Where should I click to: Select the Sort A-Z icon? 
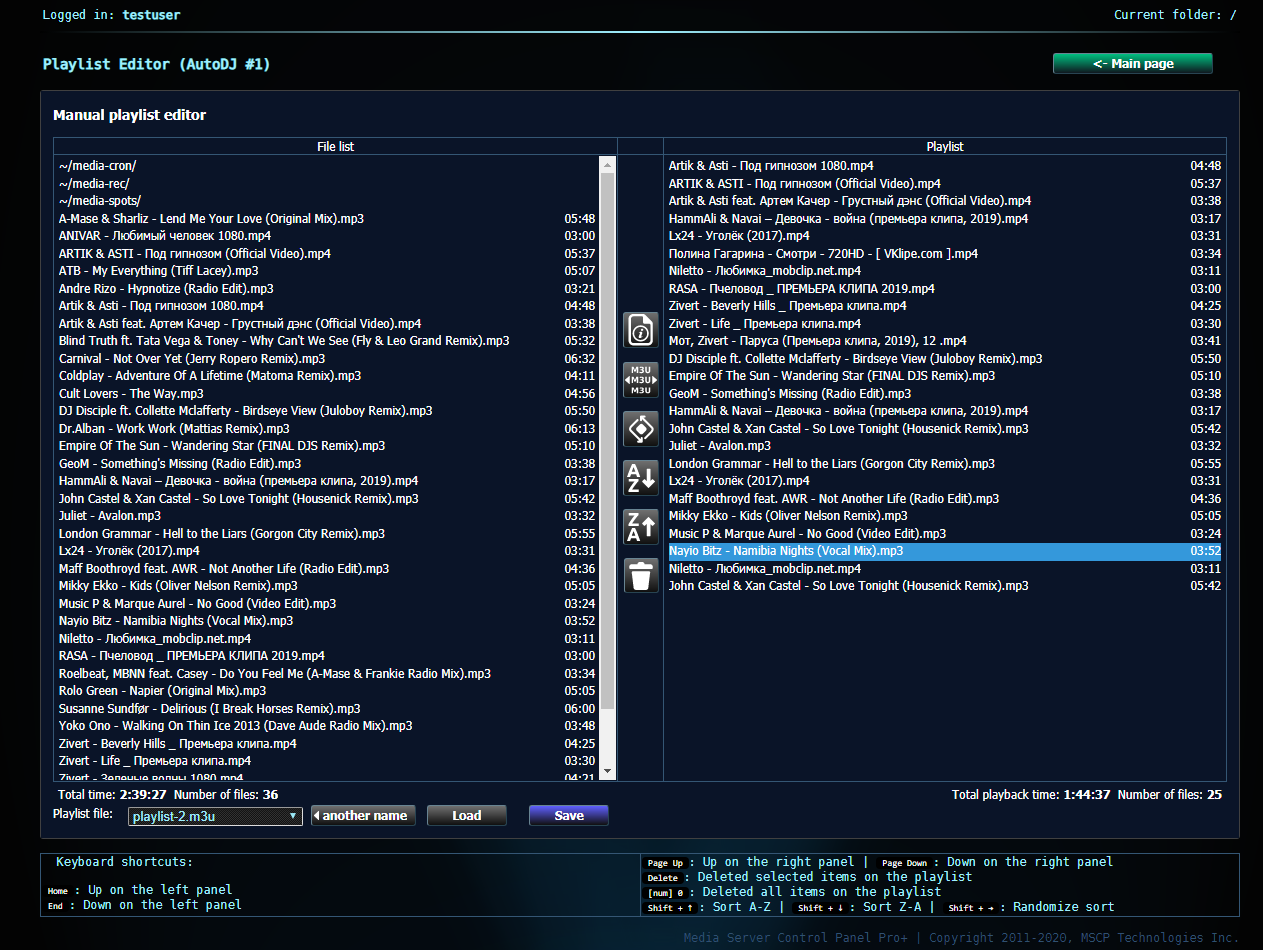click(x=640, y=477)
